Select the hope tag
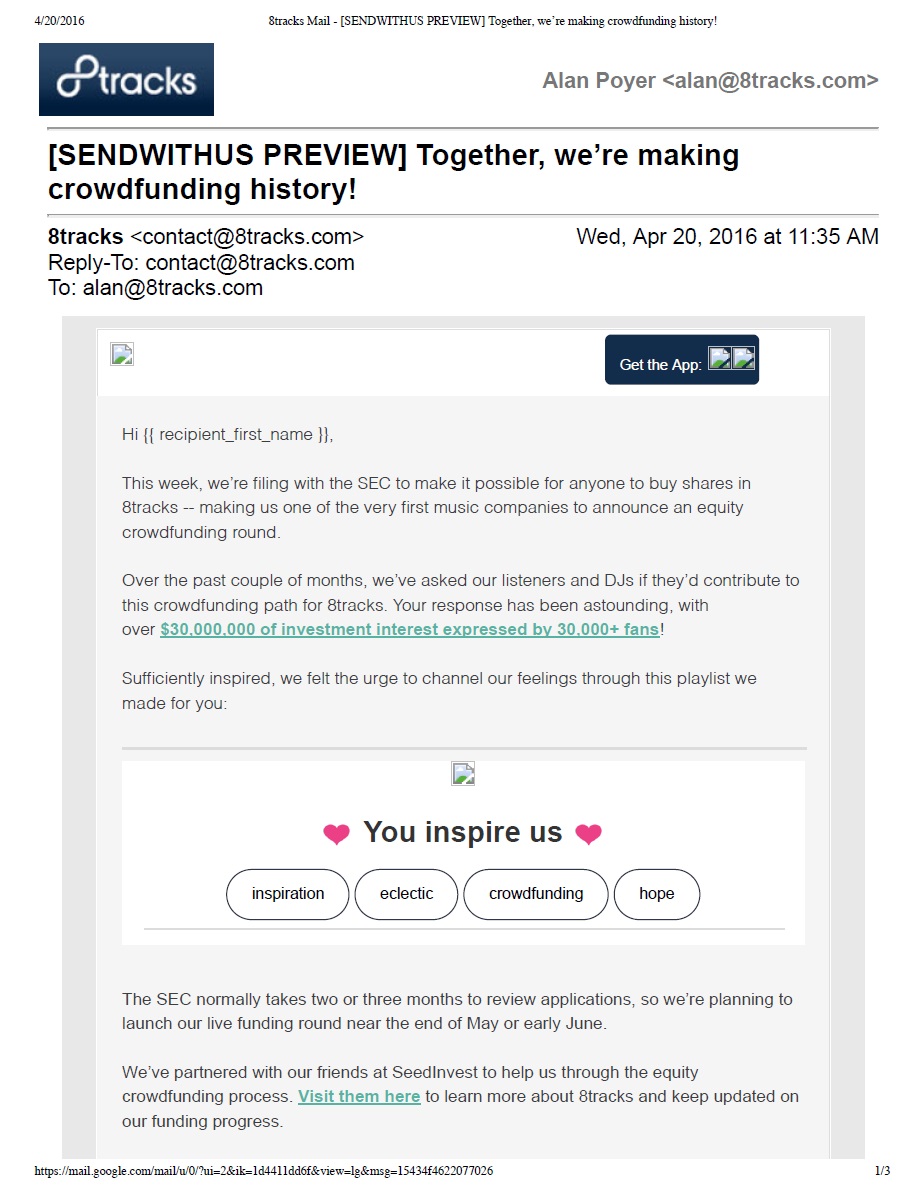918x1197 pixels. 656,894
